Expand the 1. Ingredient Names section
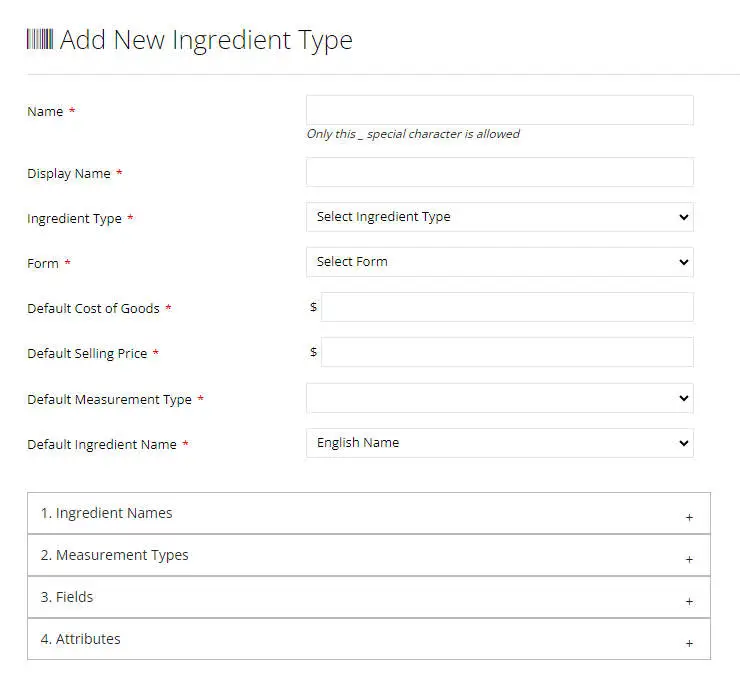Image resolution: width=740 pixels, height=699 pixels. tap(107, 513)
